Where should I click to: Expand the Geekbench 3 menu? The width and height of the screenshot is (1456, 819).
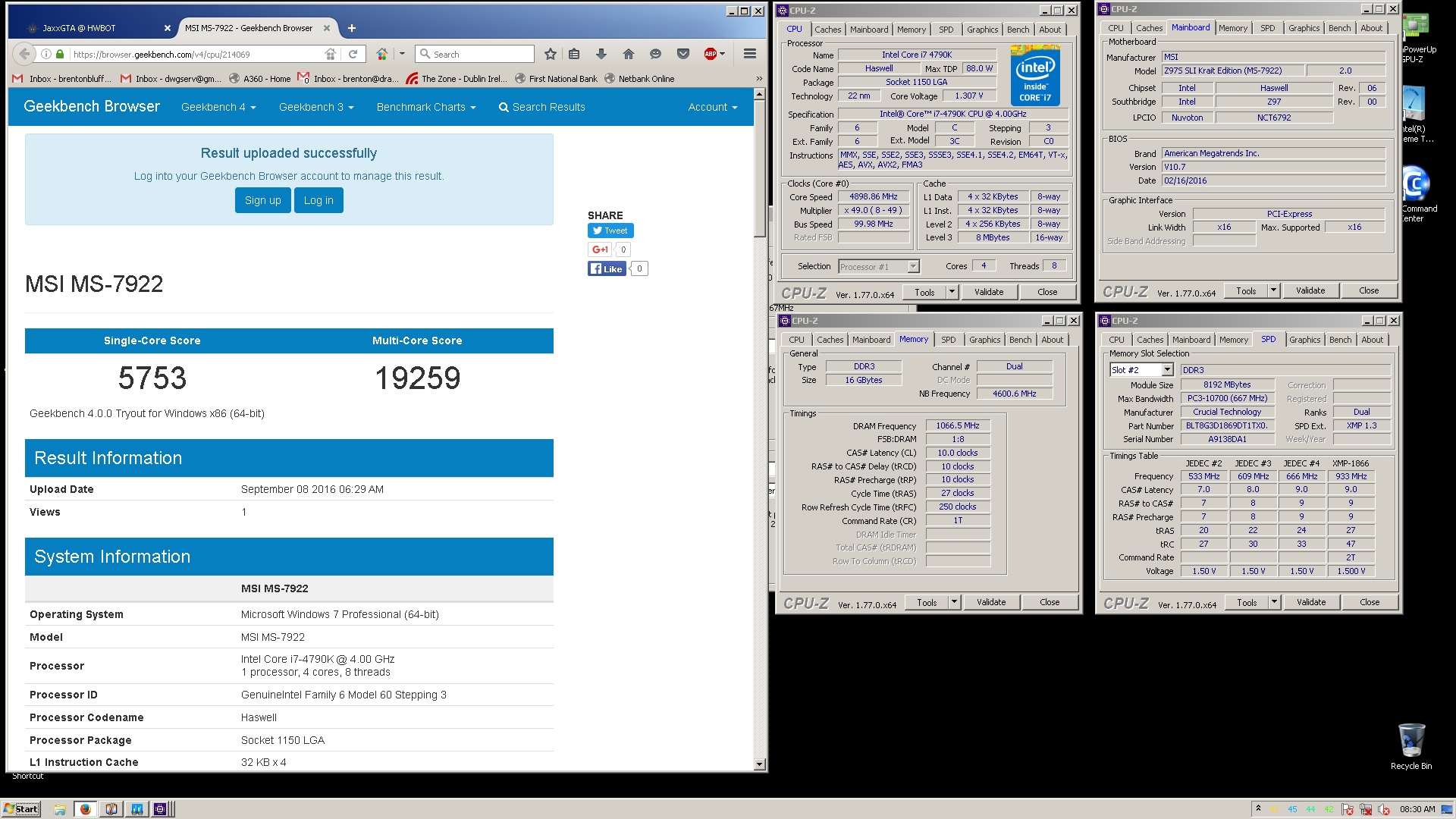(x=316, y=107)
